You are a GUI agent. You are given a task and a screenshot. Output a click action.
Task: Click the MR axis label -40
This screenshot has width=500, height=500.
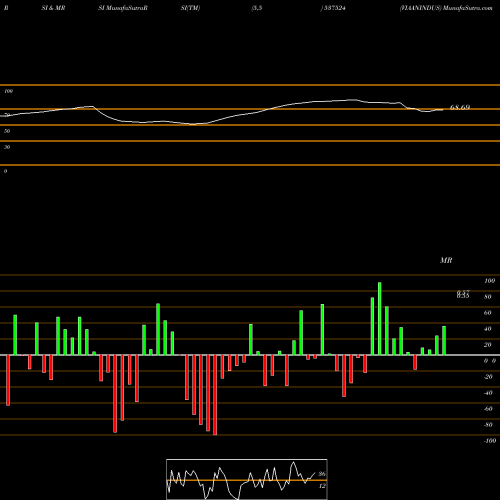(x=488, y=393)
